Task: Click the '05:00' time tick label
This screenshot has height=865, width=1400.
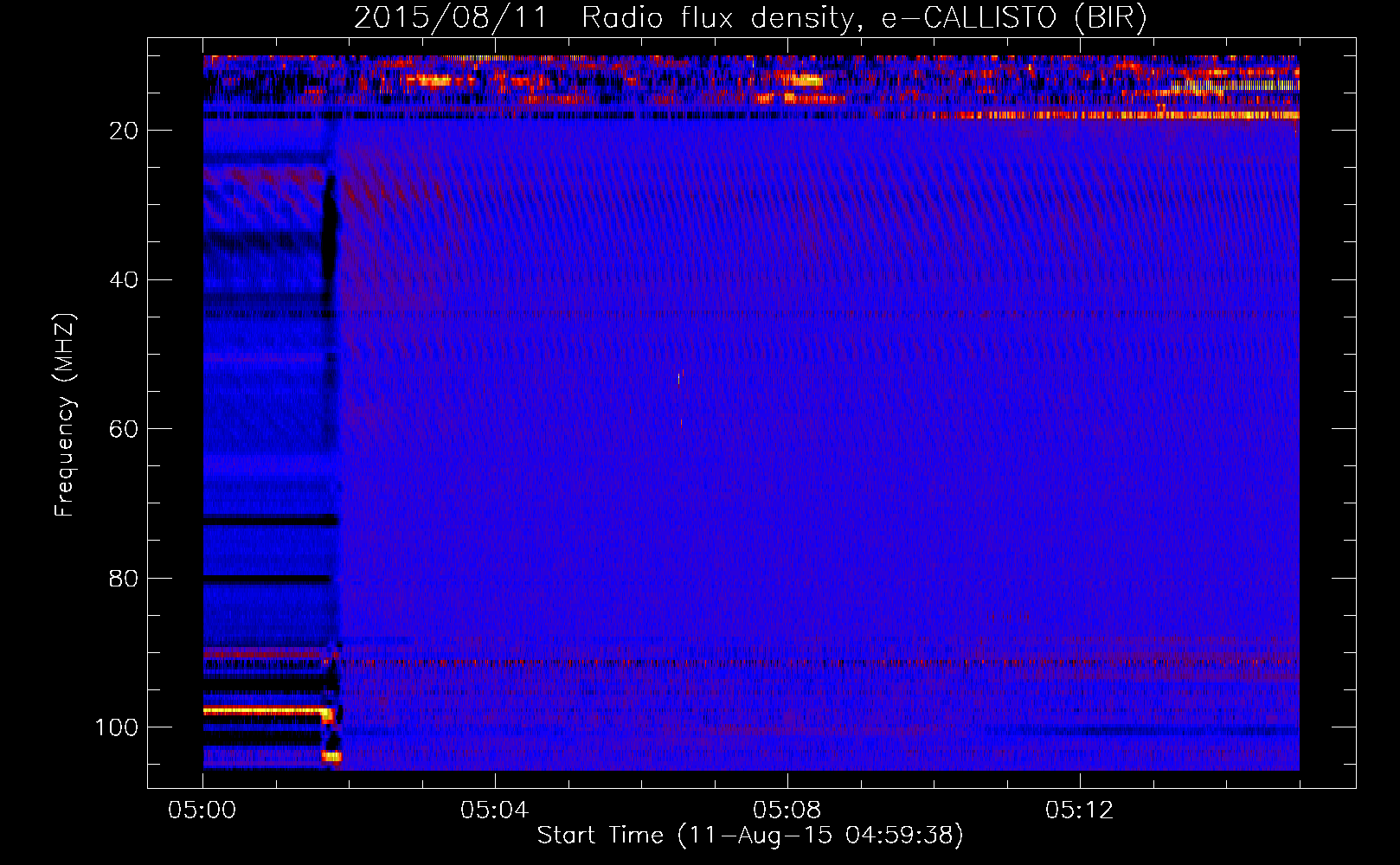Action: point(202,811)
